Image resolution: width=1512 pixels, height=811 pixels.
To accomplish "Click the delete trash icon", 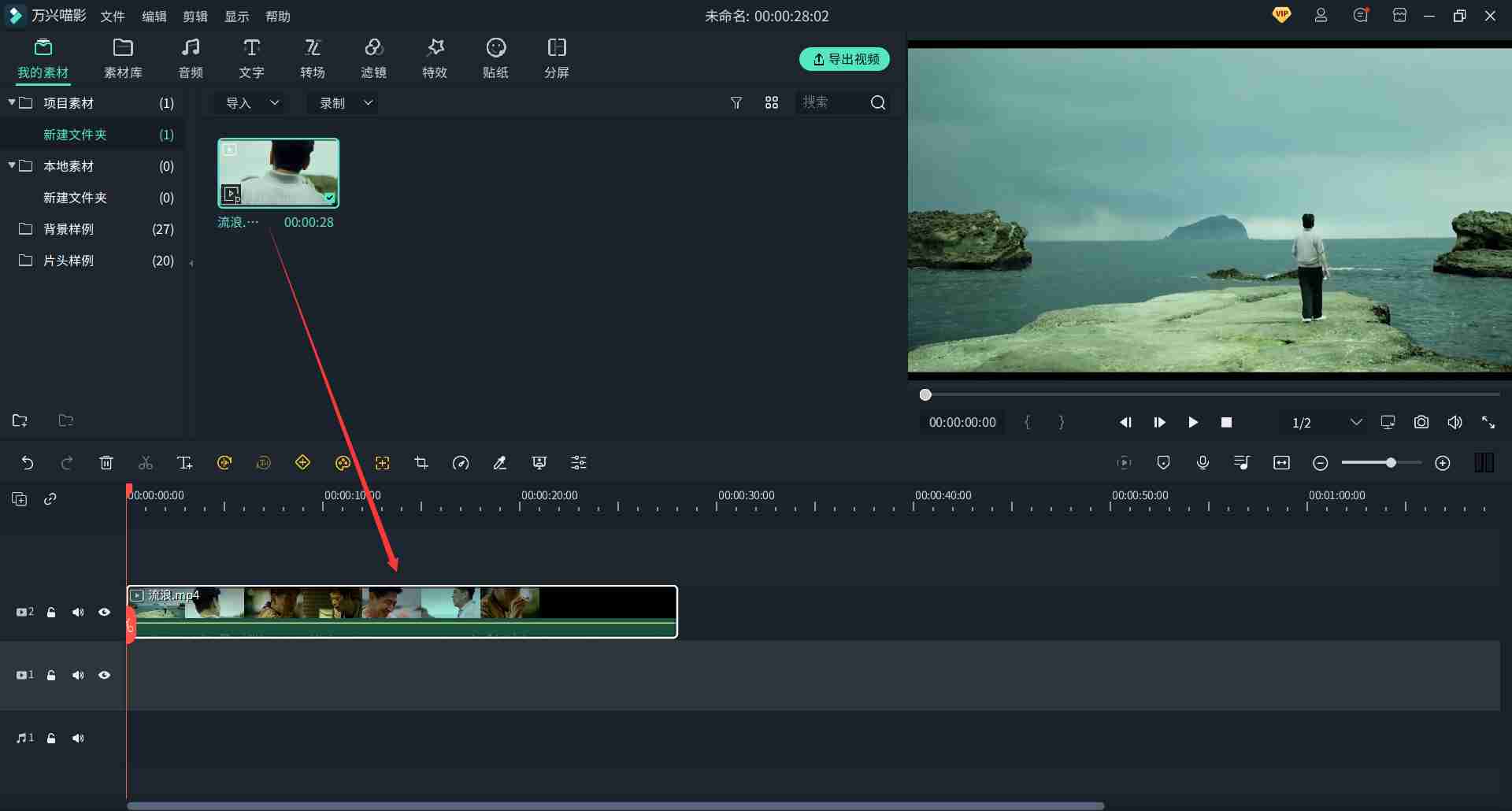I will (x=106, y=463).
